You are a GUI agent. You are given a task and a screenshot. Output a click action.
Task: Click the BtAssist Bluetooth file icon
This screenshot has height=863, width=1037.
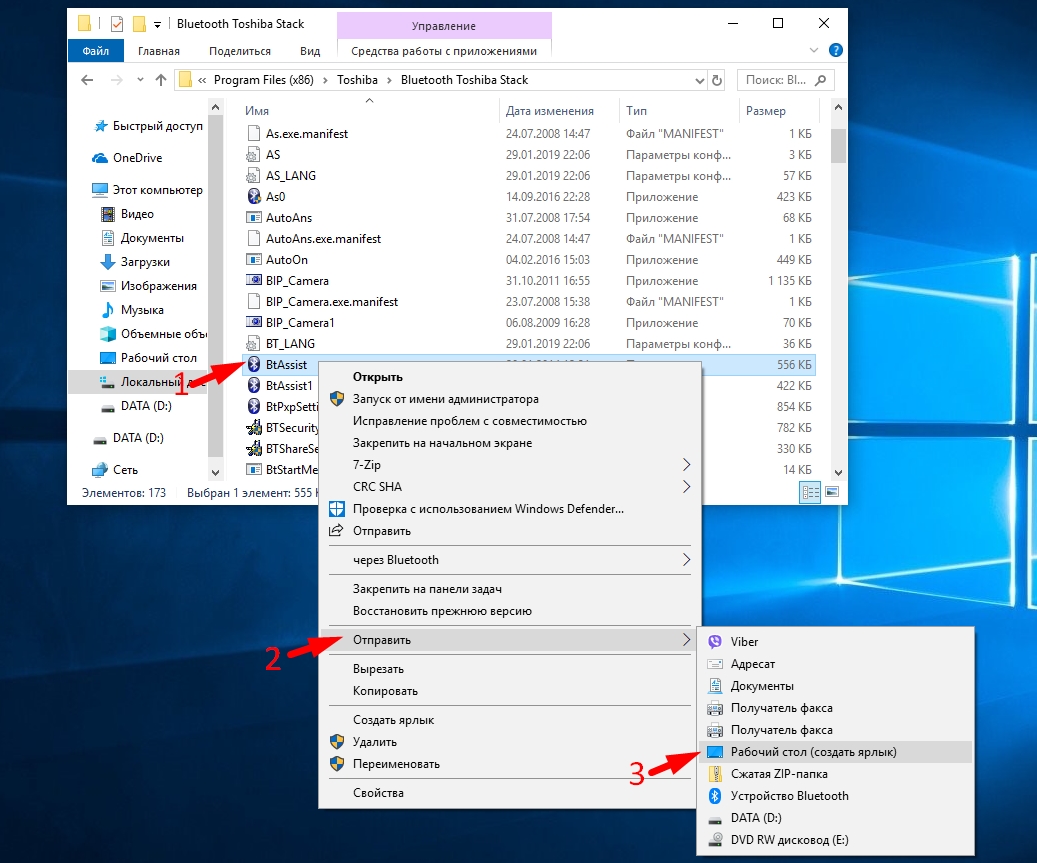tap(254, 365)
